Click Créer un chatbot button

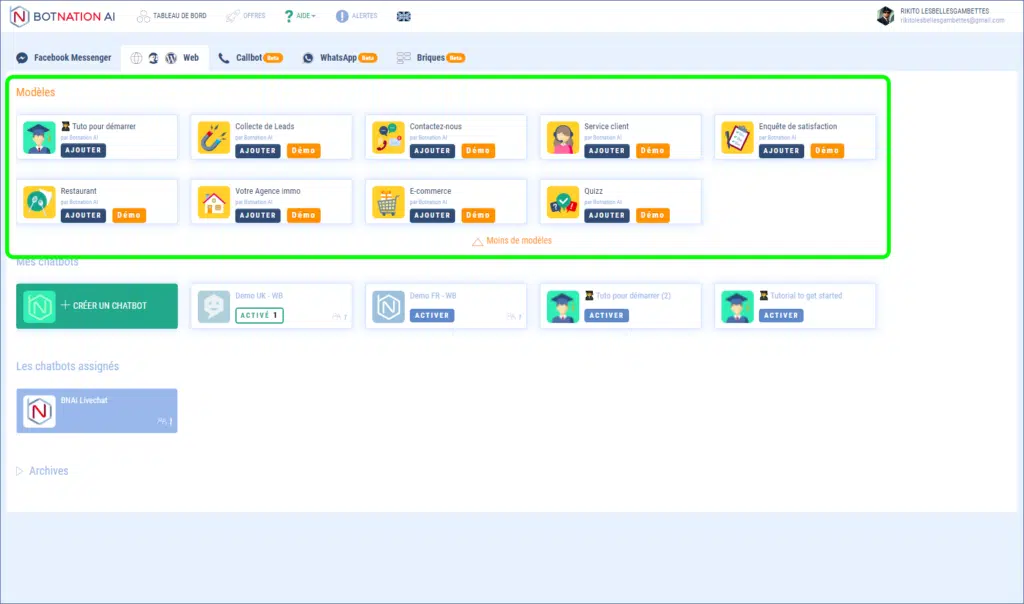tap(97, 306)
